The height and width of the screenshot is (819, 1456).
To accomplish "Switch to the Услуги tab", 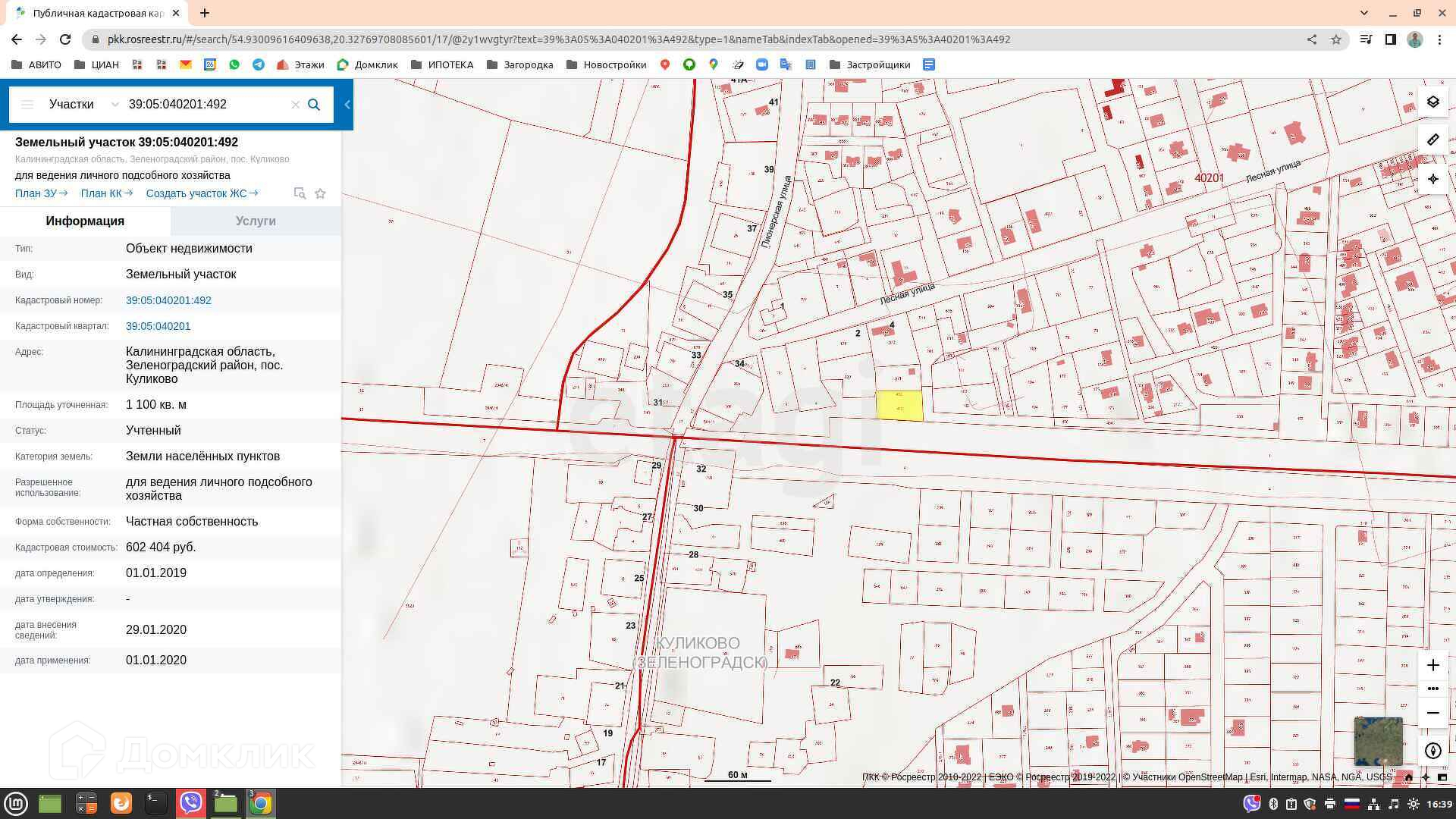I will pyautogui.click(x=256, y=221).
